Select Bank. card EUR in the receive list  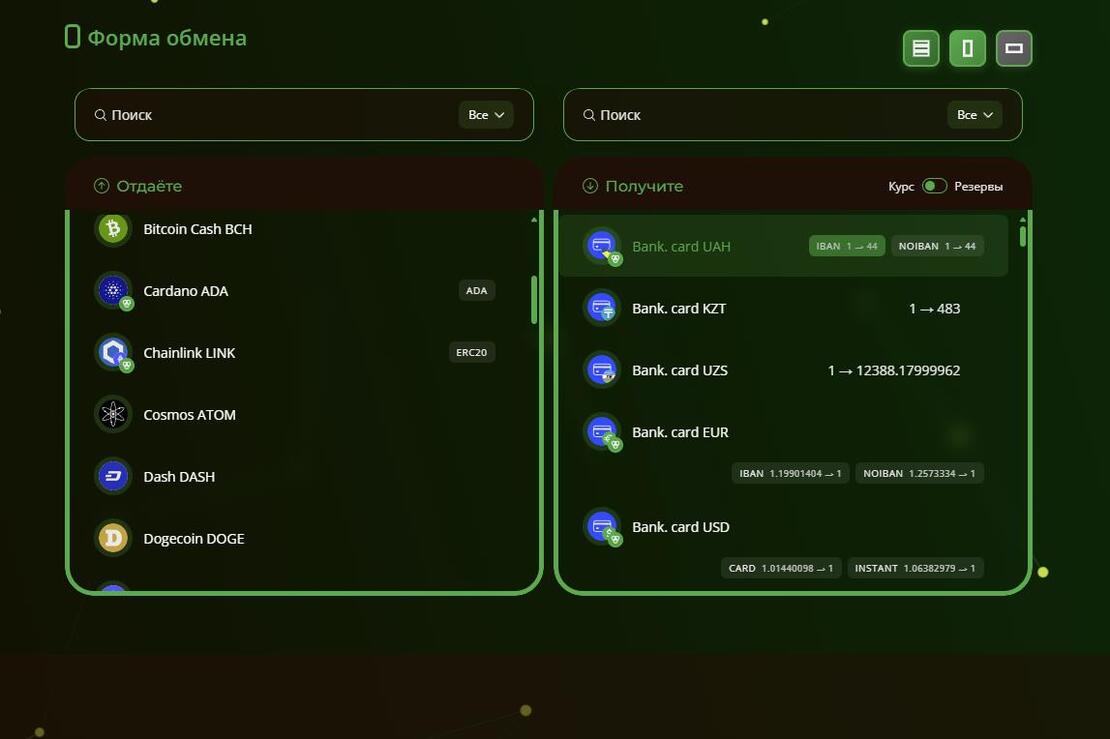(x=680, y=432)
